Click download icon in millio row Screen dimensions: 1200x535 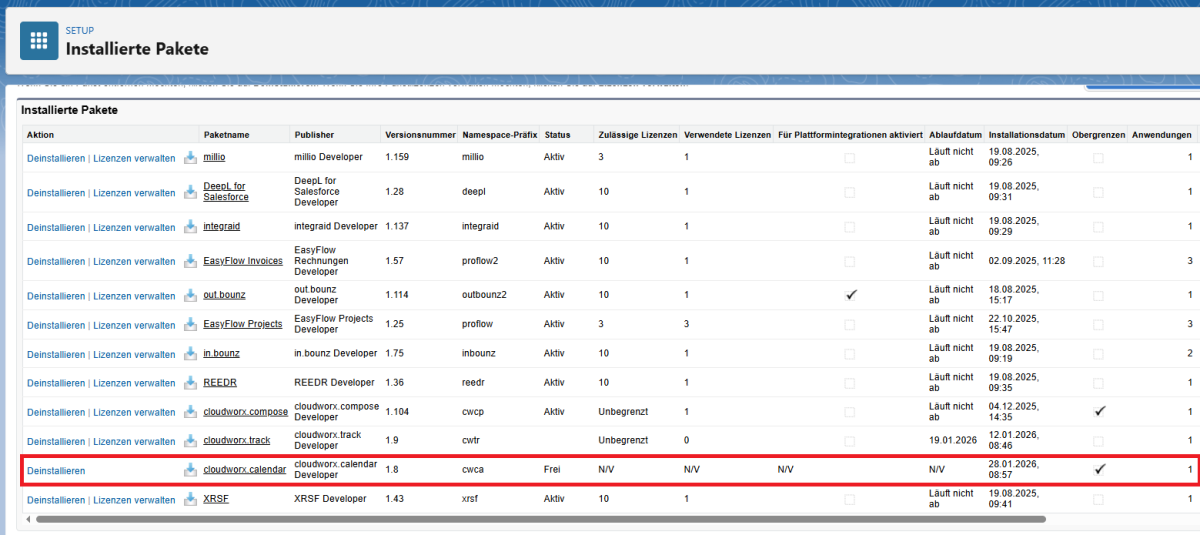coord(190,157)
